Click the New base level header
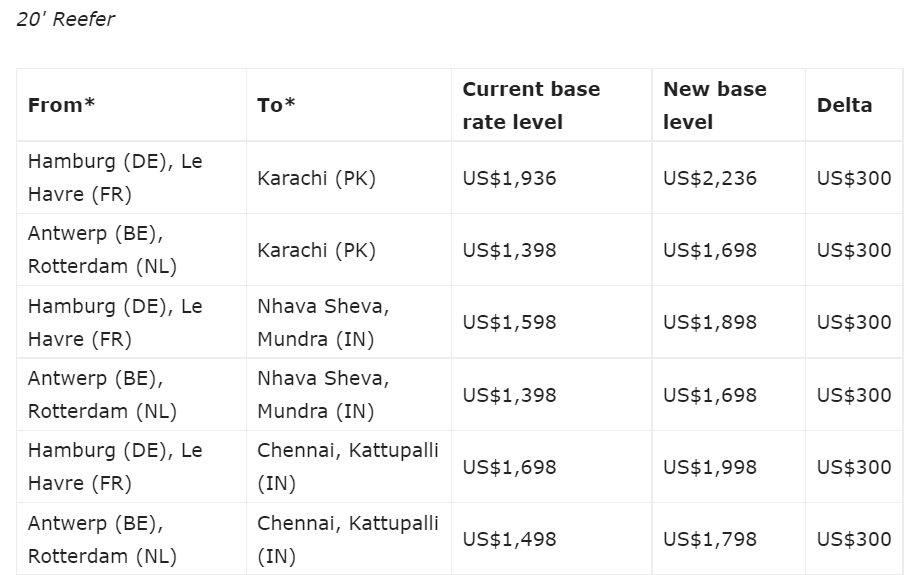This screenshot has width=922, height=575. pyautogui.click(x=714, y=105)
